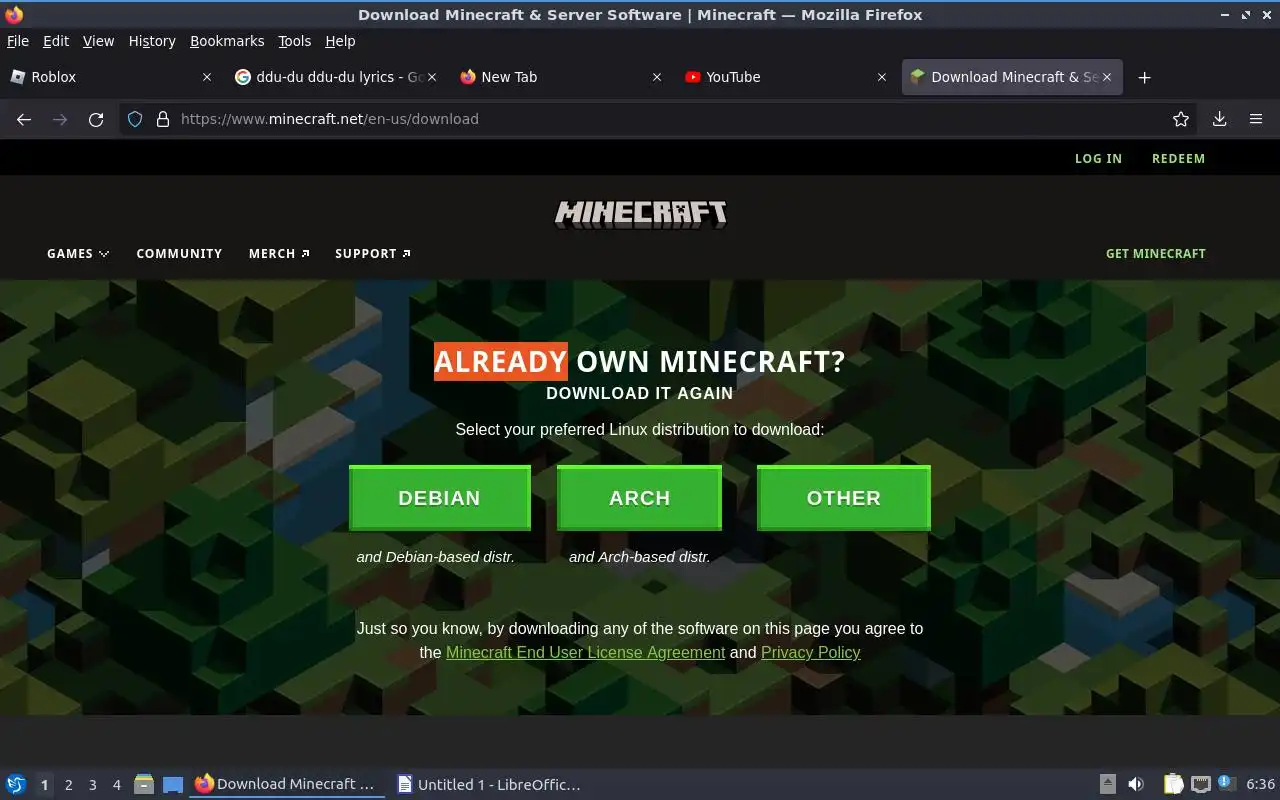Open the Firefox hamburger application menu
This screenshot has width=1280, height=800.
pos(1256,119)
